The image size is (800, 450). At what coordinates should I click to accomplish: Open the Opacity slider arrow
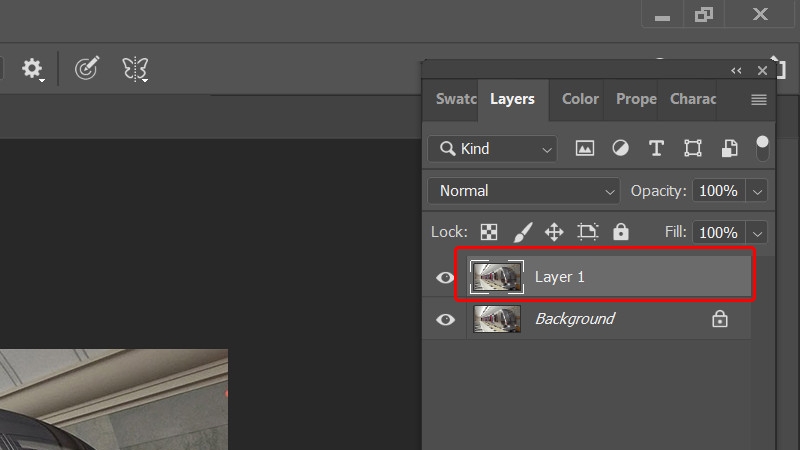[x=757, y=191]
